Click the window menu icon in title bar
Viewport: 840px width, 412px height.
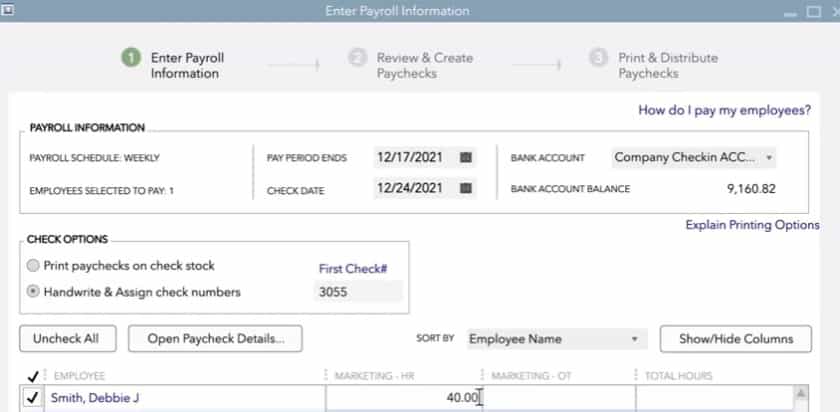coord(8,10)
